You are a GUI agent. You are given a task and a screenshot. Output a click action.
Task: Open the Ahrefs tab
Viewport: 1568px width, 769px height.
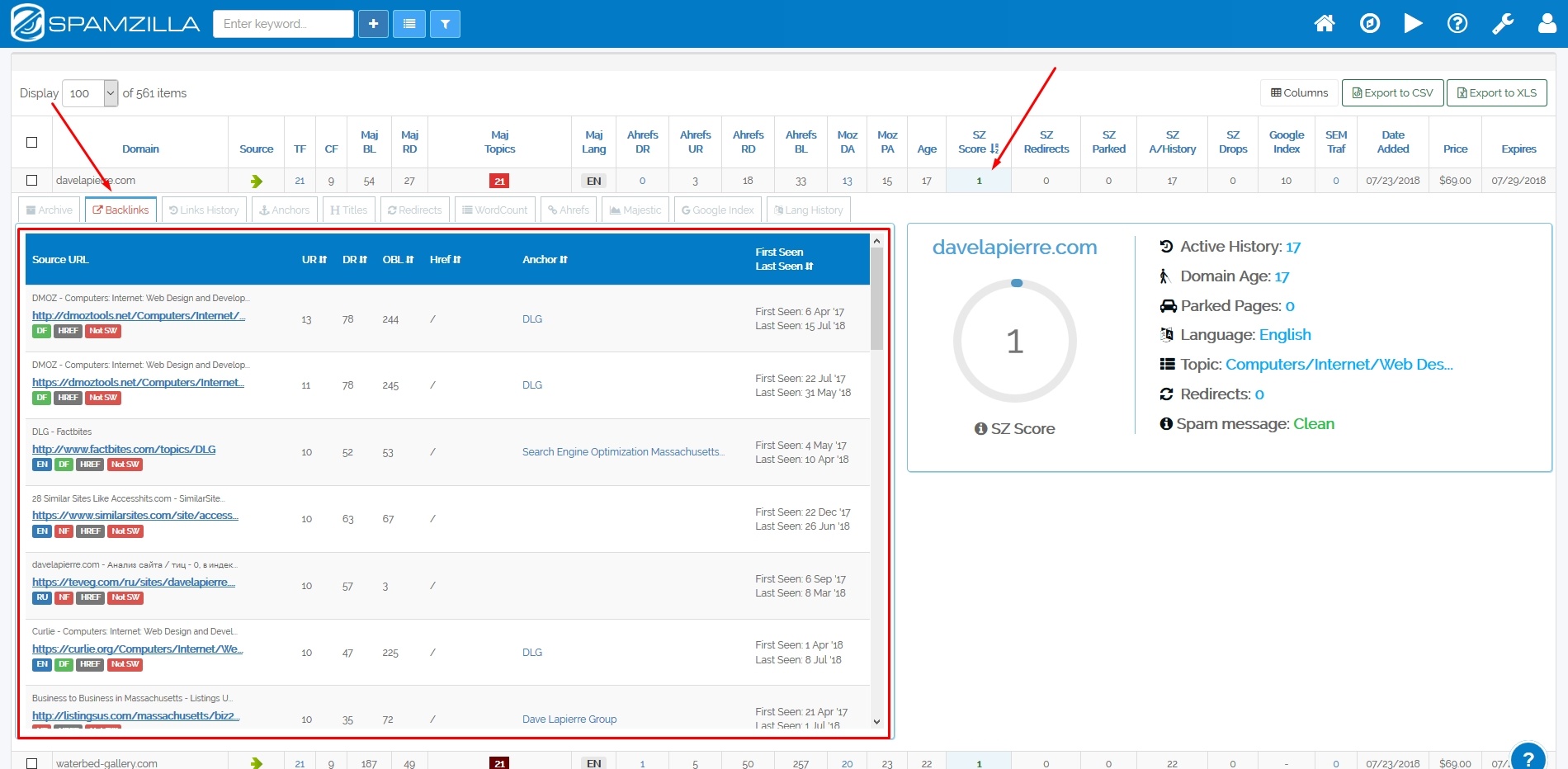(x=569, y=210)
